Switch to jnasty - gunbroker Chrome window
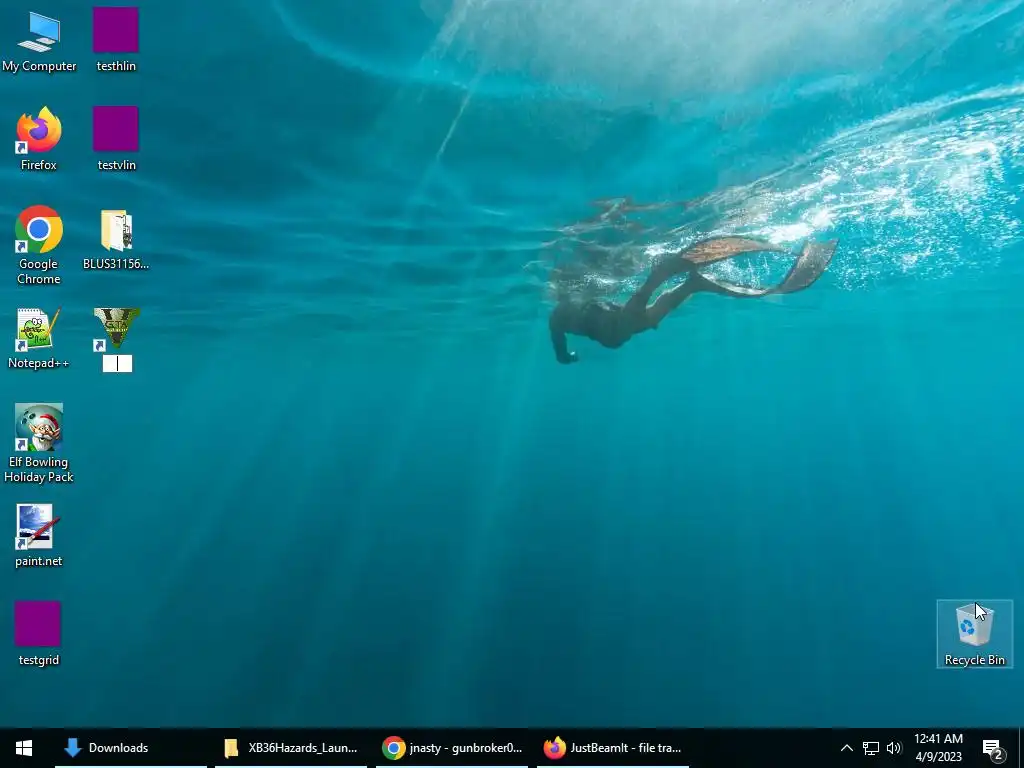The width and height of the screenshot is (1024, 768). click(452, 748)
